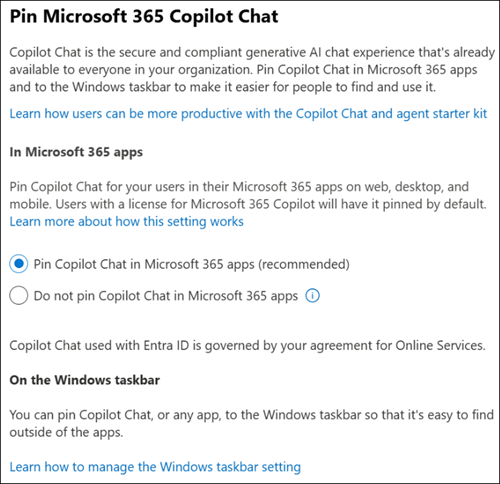Image resolution: width=500 pixels, height=484 pixels.
Task: Click the intro paragraph about secure generative AI
Action: [252, 70]
